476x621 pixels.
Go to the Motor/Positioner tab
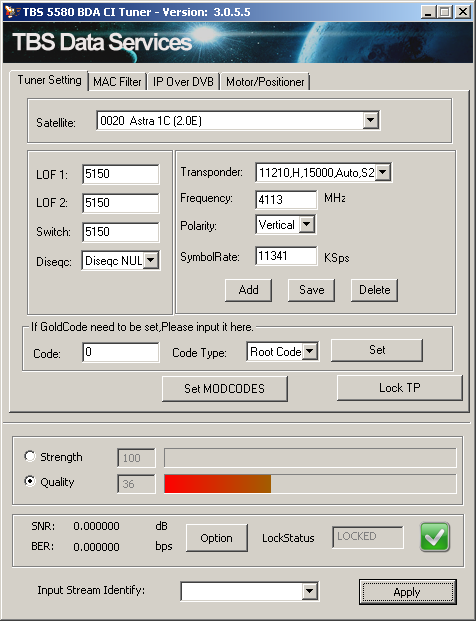coord(265,82)
